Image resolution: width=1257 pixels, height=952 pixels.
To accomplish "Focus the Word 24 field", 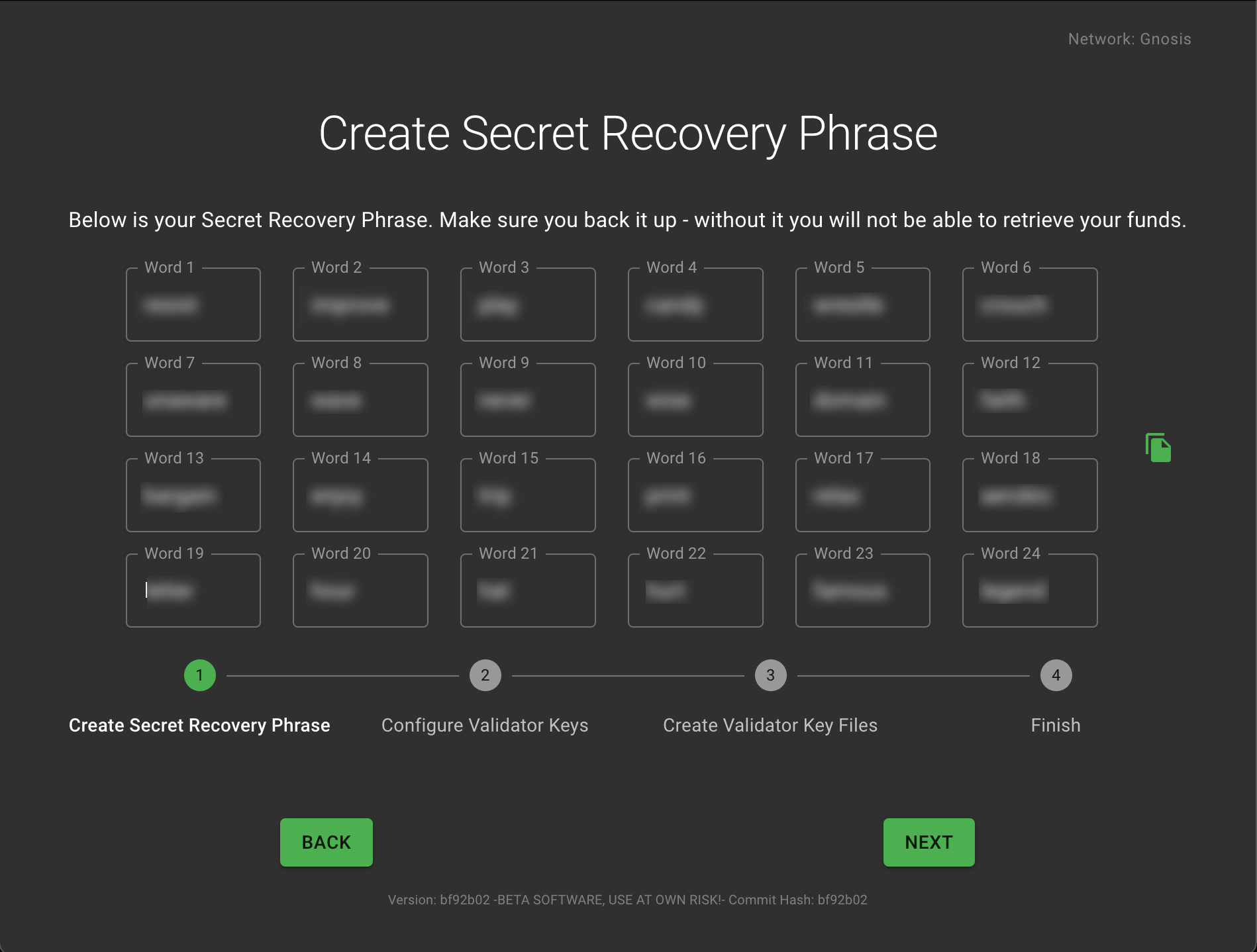I will [1030, 591].
